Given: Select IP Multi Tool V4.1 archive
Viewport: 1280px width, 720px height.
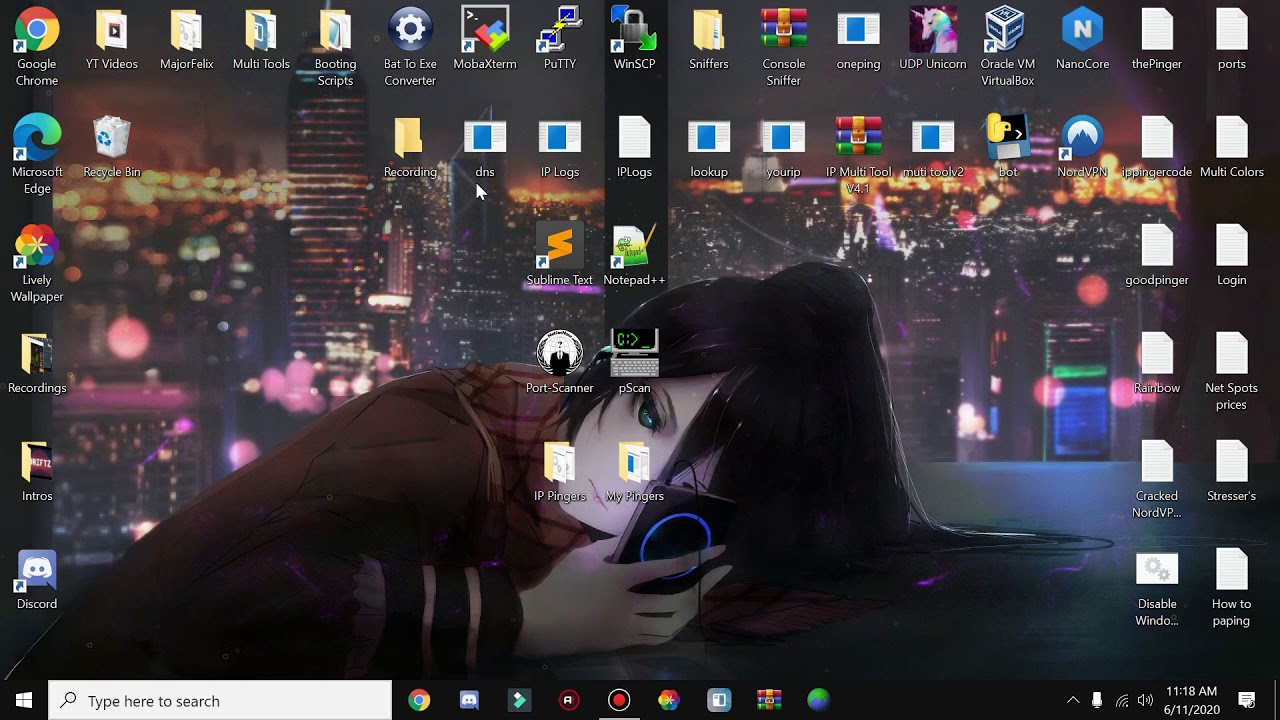Looking at the screenshot, I should 858,138.
